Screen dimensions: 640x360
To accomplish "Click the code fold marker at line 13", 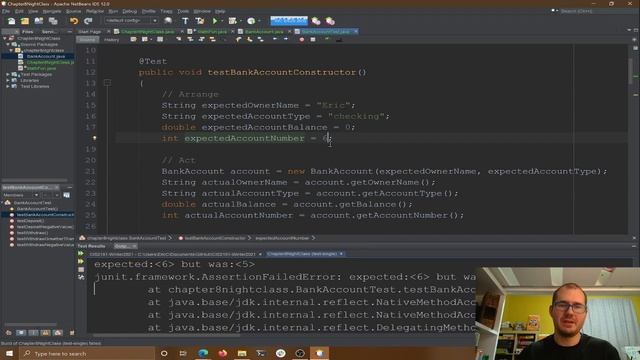I will 107,83.
